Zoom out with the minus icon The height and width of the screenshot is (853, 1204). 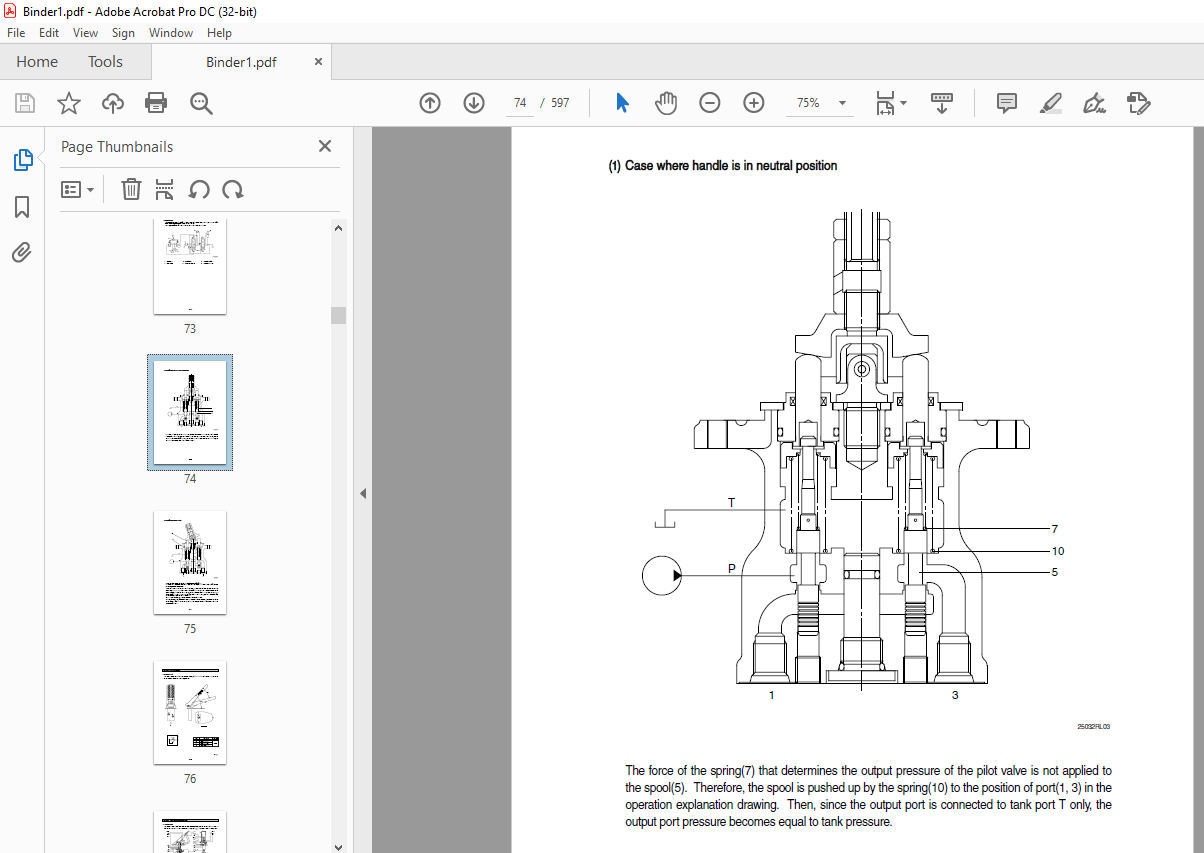point(710,103)
